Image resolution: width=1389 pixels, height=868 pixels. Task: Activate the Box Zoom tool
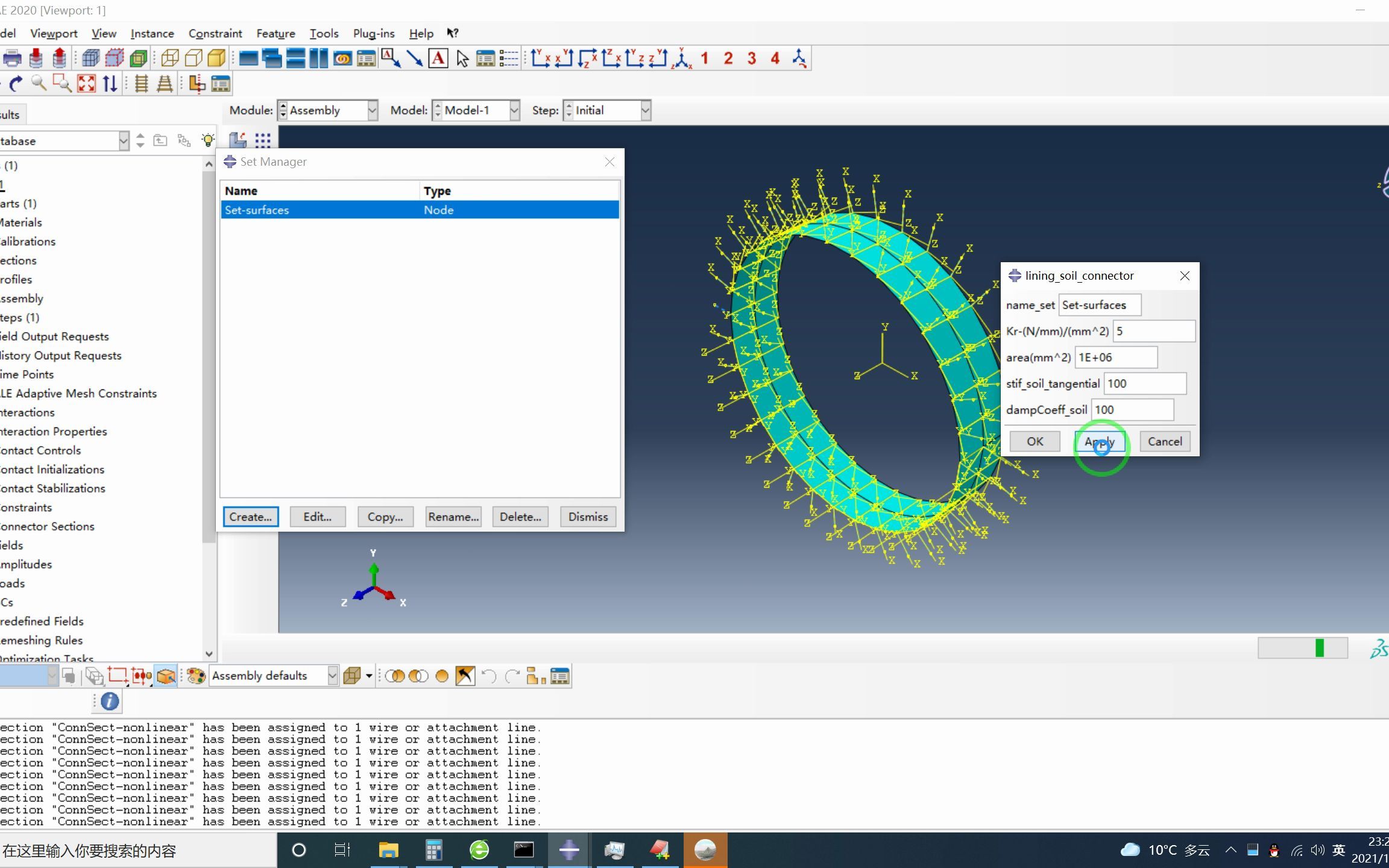tap(62, 83)
